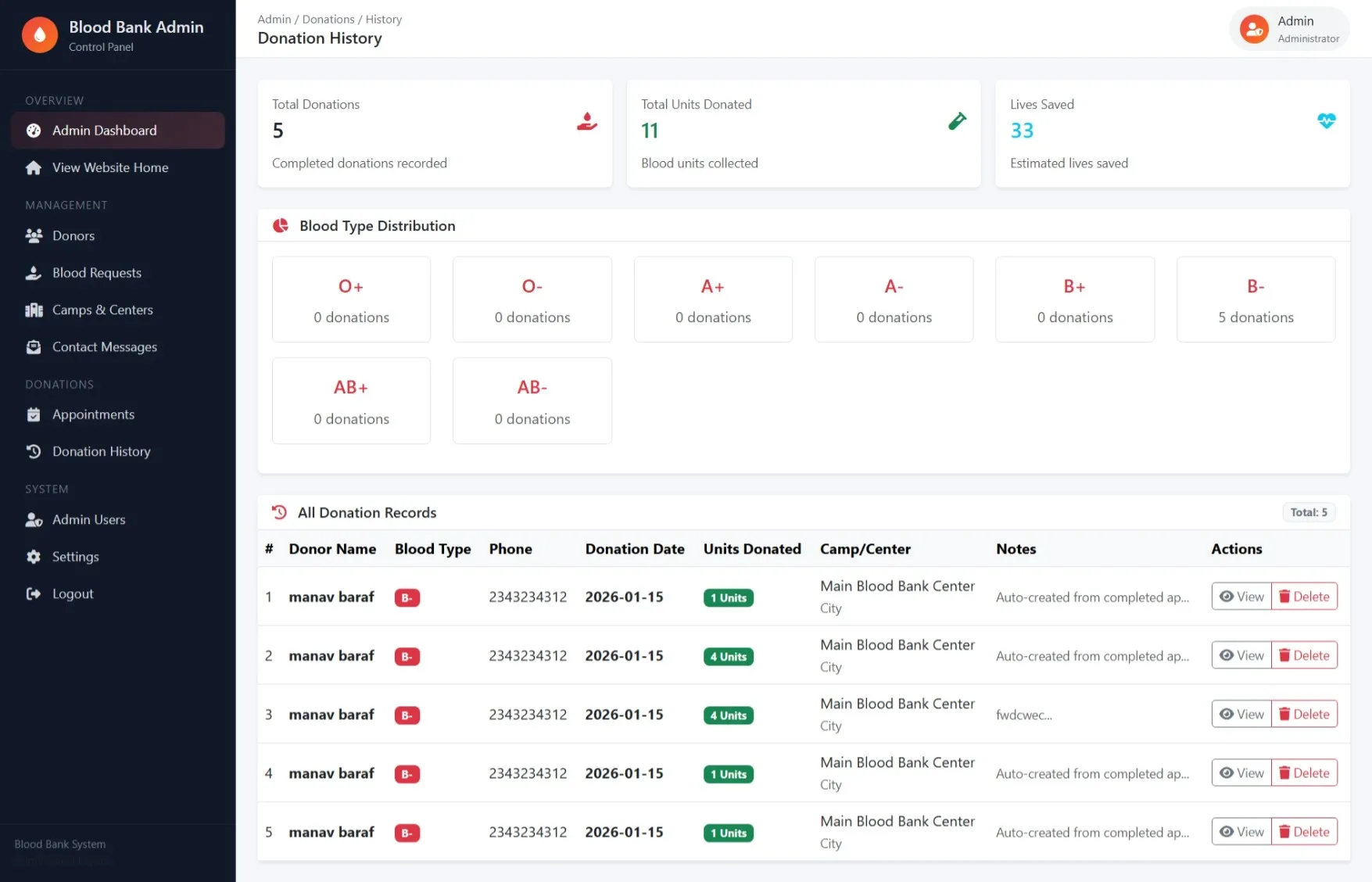
Task: Open the Admin Dashboard menu entry
Action: click(x=104, y=130)
